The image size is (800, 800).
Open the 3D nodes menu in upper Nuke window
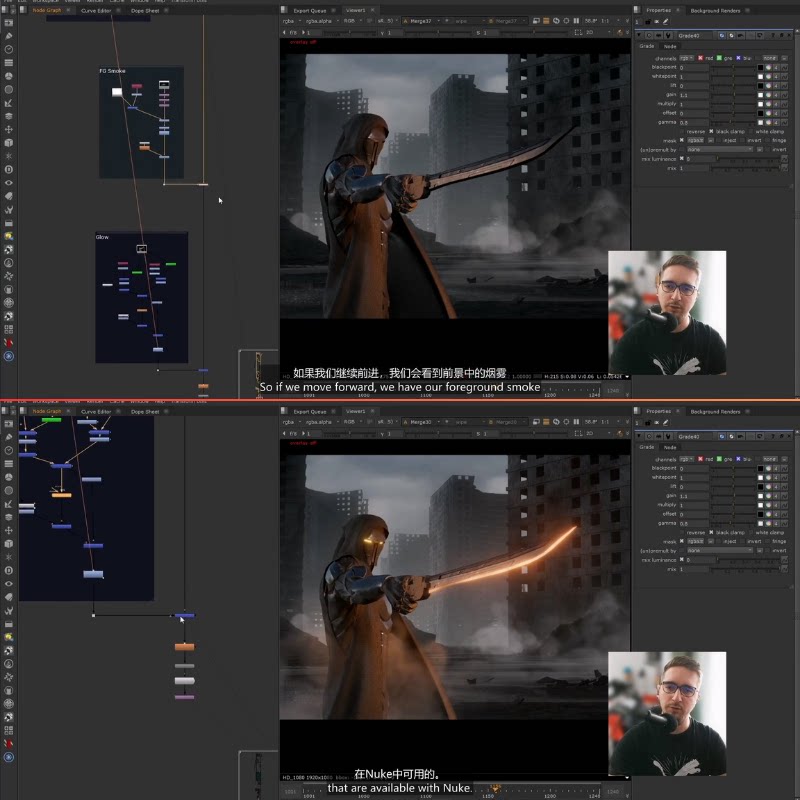click(x=9, y=143)
